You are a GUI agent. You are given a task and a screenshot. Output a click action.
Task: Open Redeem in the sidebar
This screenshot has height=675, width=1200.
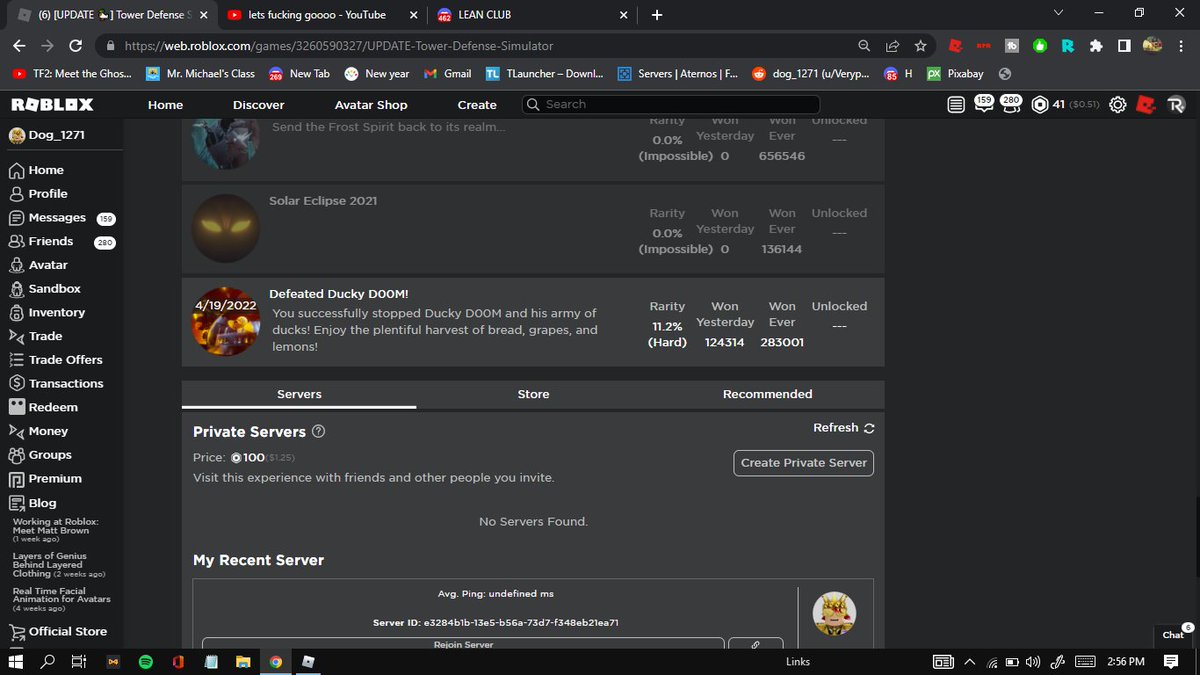pos(43,408)
